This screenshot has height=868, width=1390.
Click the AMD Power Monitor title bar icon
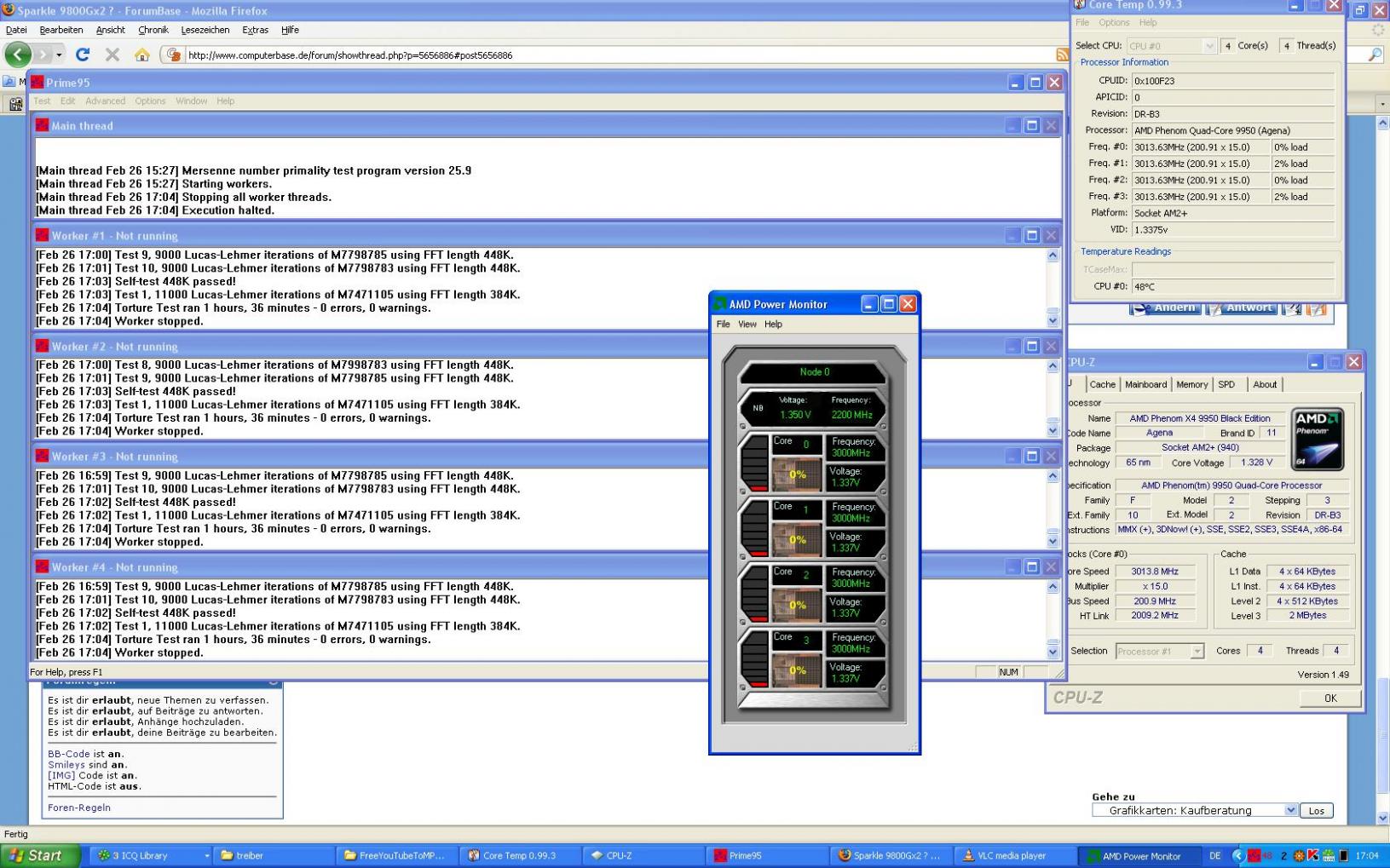[x=720, y=304]
